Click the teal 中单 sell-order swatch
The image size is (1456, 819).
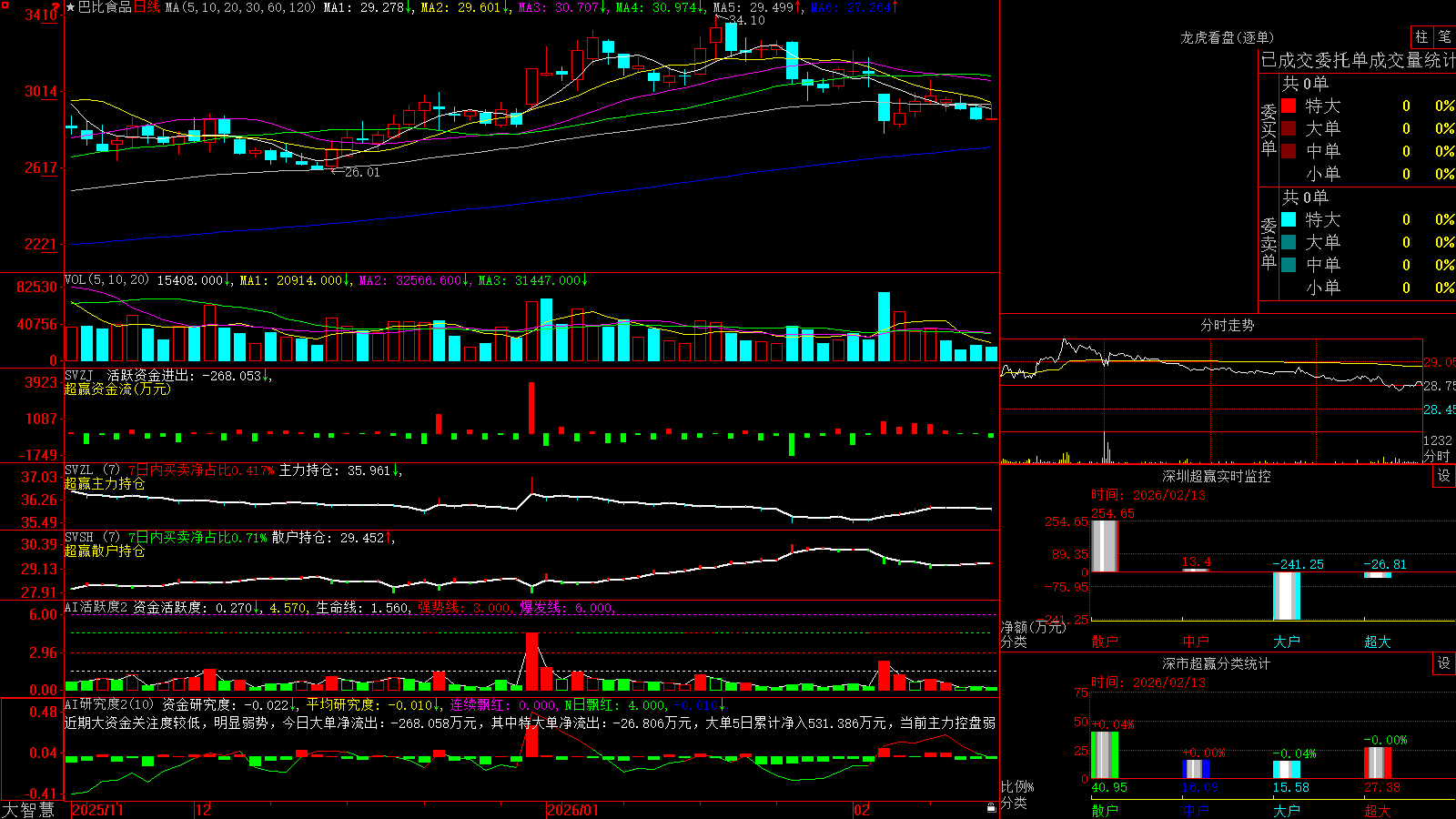click(x=1289, y=265)
